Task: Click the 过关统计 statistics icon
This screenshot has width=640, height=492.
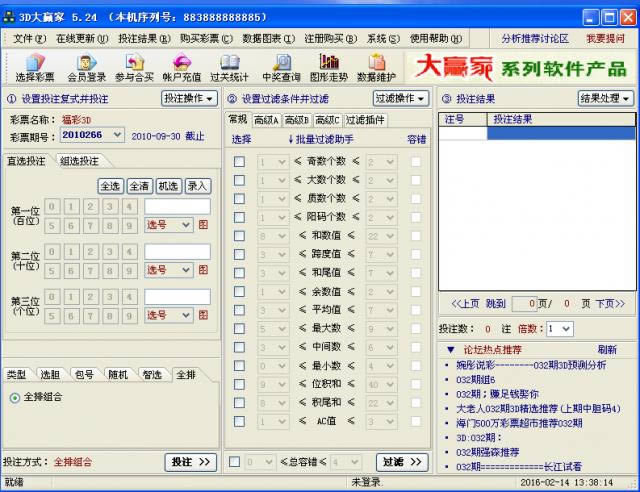Action: tap(229, 68)
